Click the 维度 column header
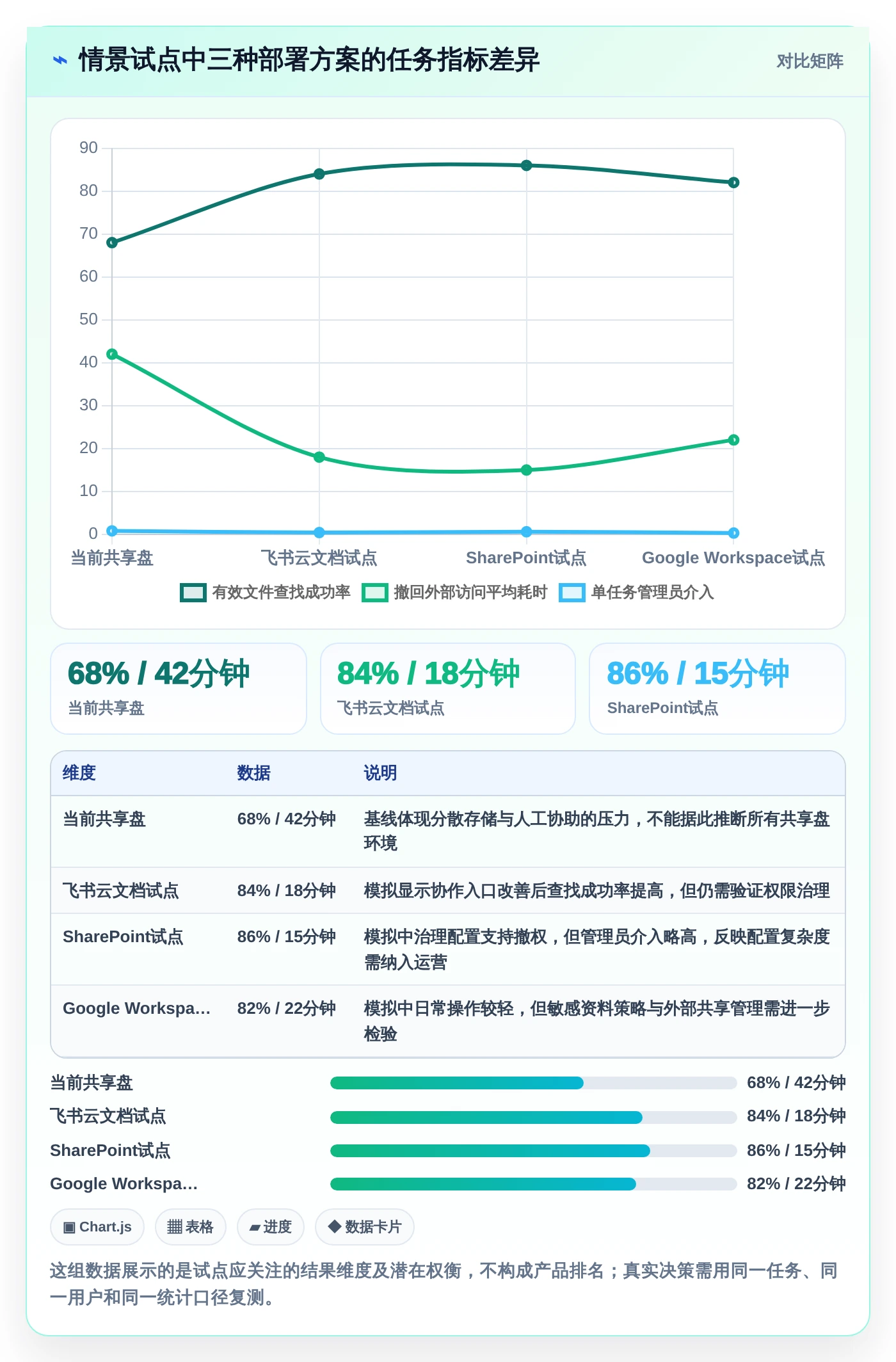 pyautogui.click(x=79, y=773)
